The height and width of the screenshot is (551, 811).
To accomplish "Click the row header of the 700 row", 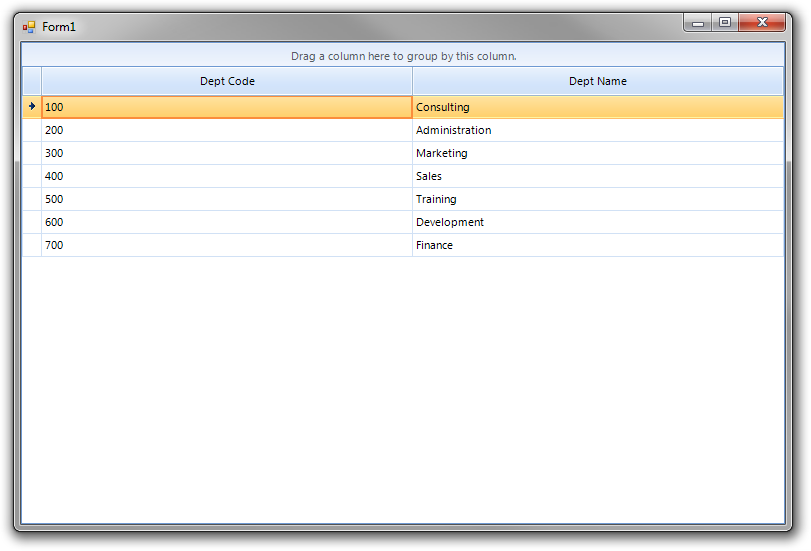I will (32, 245).
